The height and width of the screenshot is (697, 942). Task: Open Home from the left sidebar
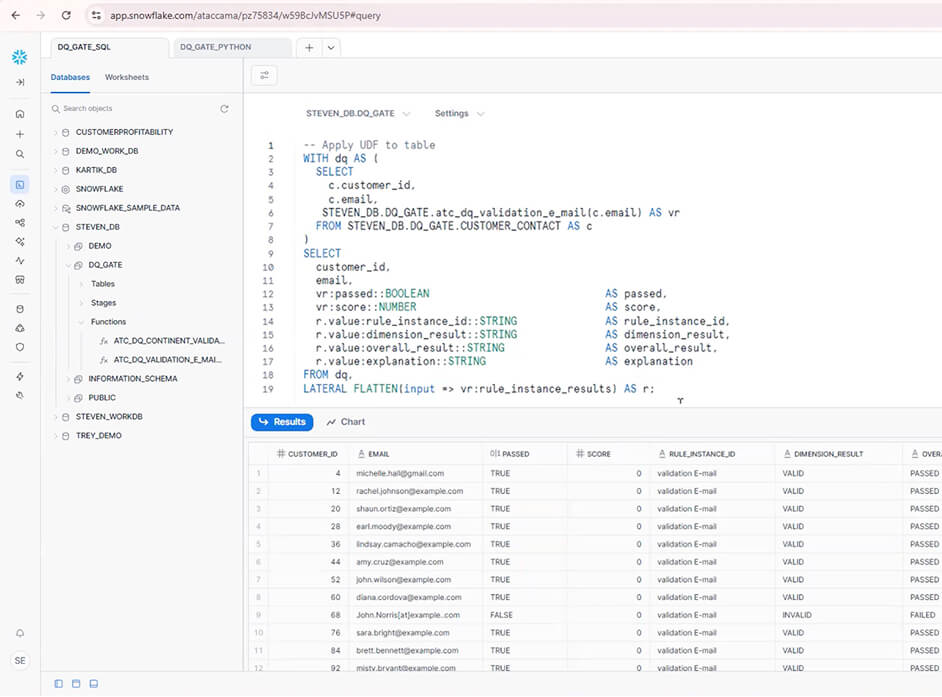[20, 114]
